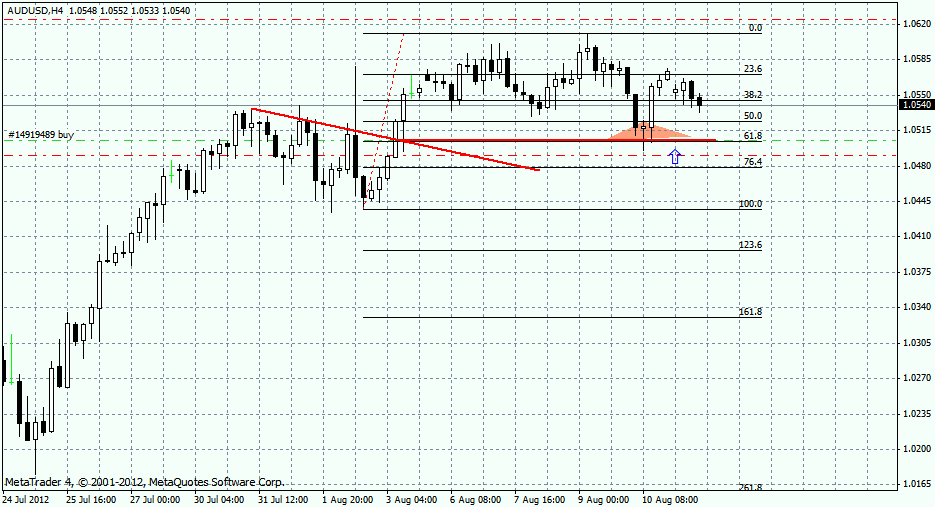This screenshot has width=935, height=507.
Task: Click the 1.0200 price scale value
Action: point(917,449)
